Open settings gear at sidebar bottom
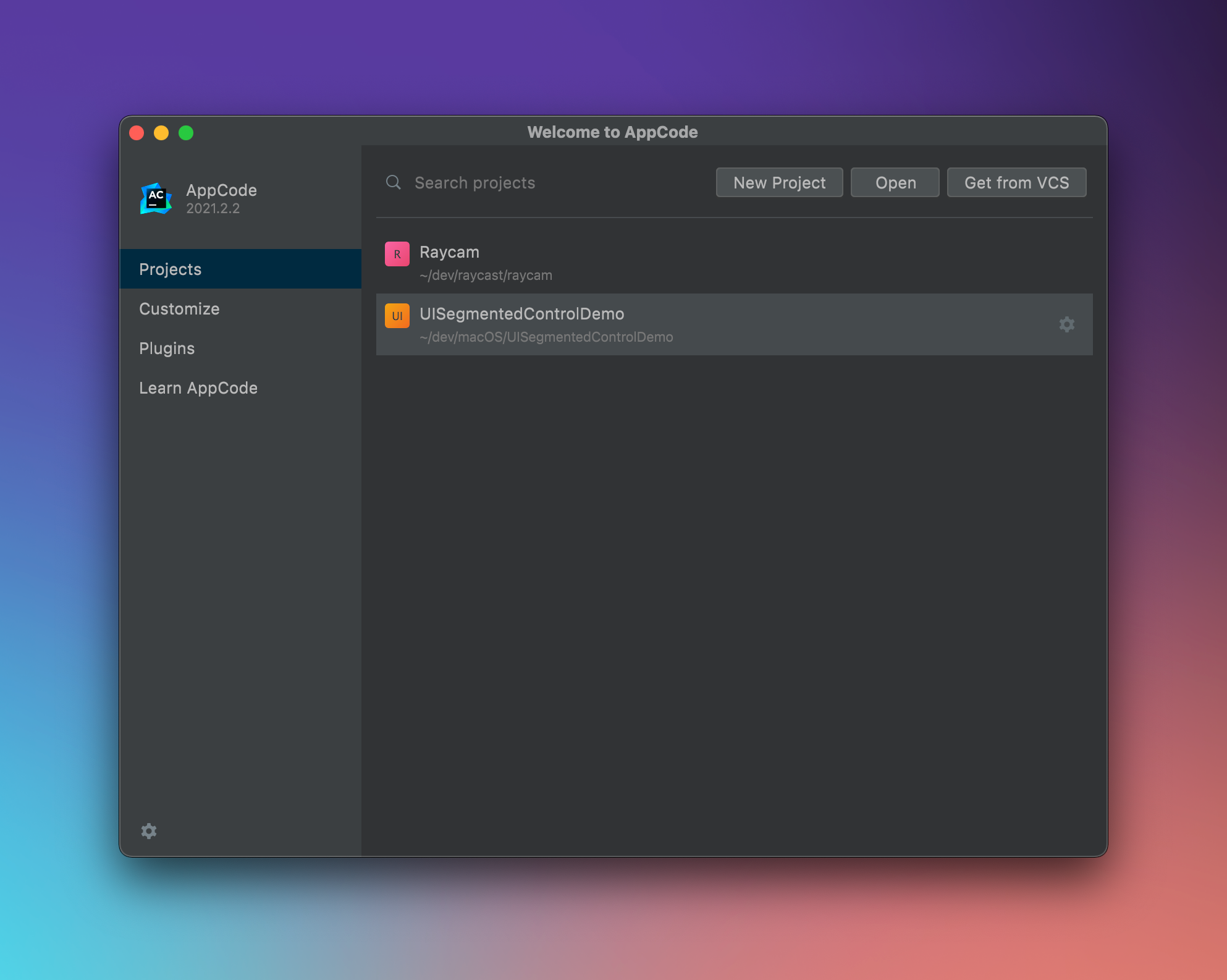This screenshot has width=1227, height=980. coord(149,830)
